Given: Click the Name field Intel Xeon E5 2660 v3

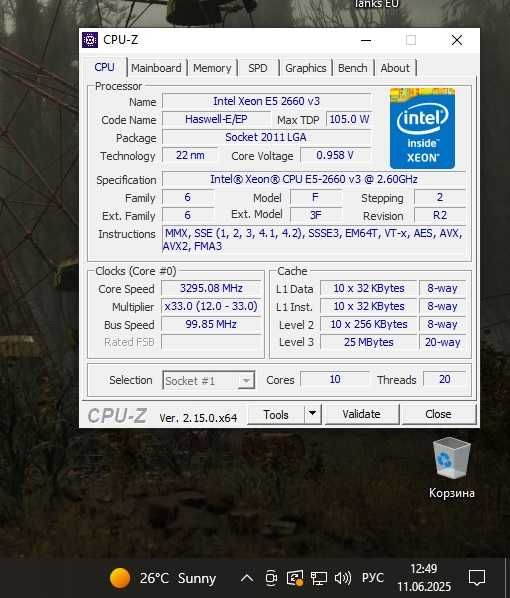Looking at the screenshot, I should tap(266, 101).
